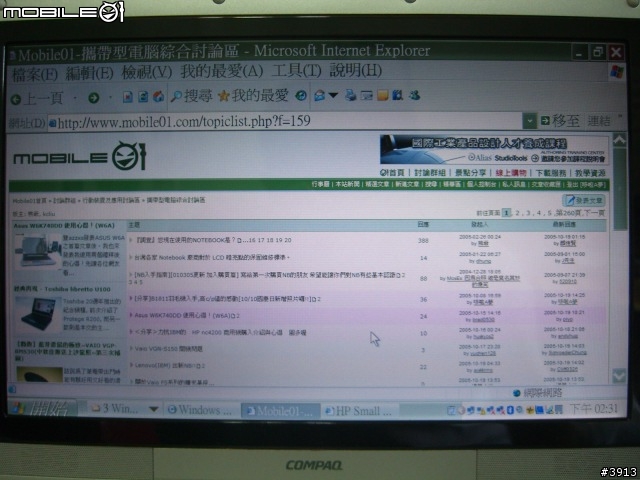Open the Edit (編輯) menu
The image size is (640, 480).
pos(89,73)
